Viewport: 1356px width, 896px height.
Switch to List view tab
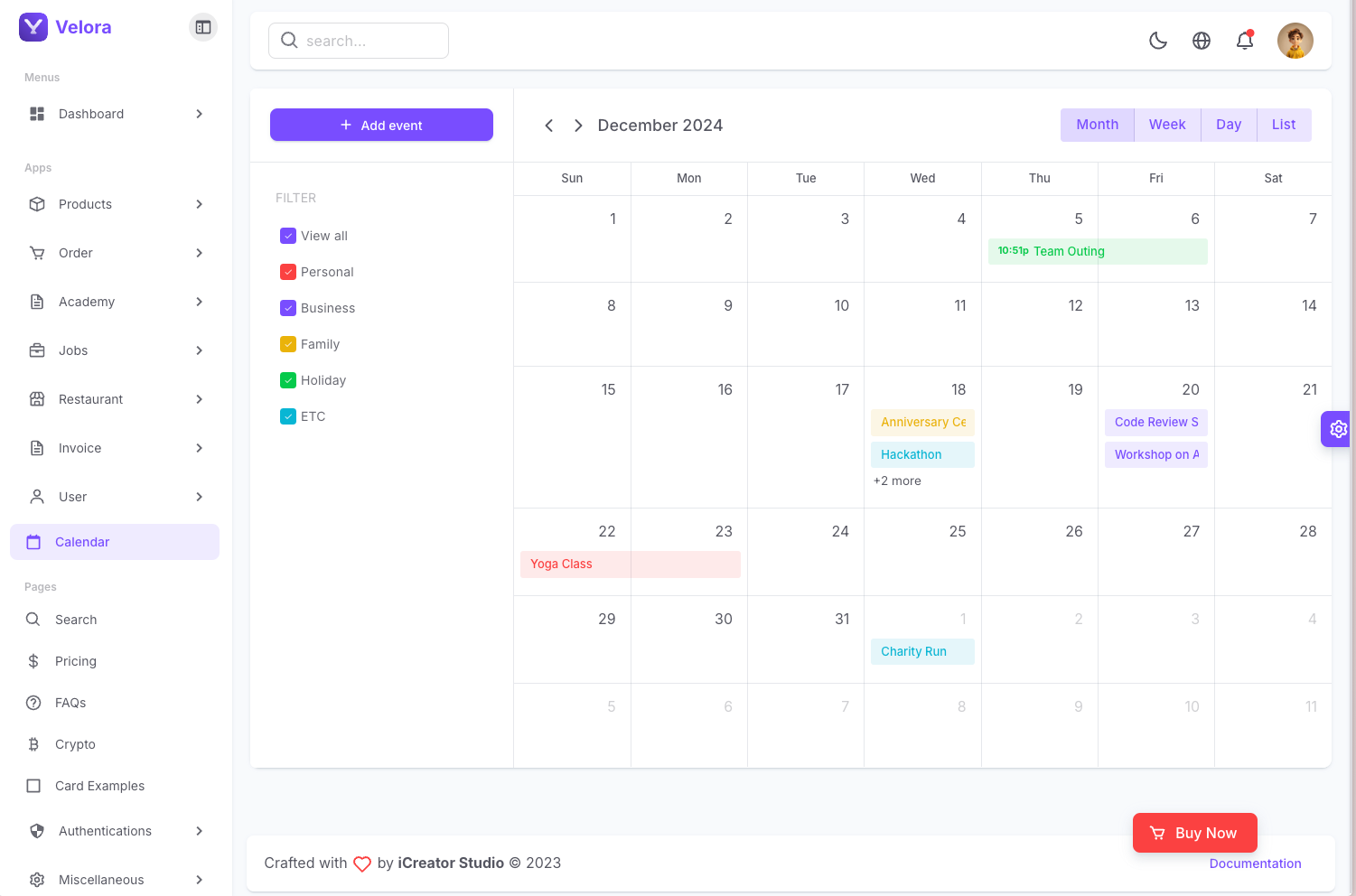[x=1284, y=125]
